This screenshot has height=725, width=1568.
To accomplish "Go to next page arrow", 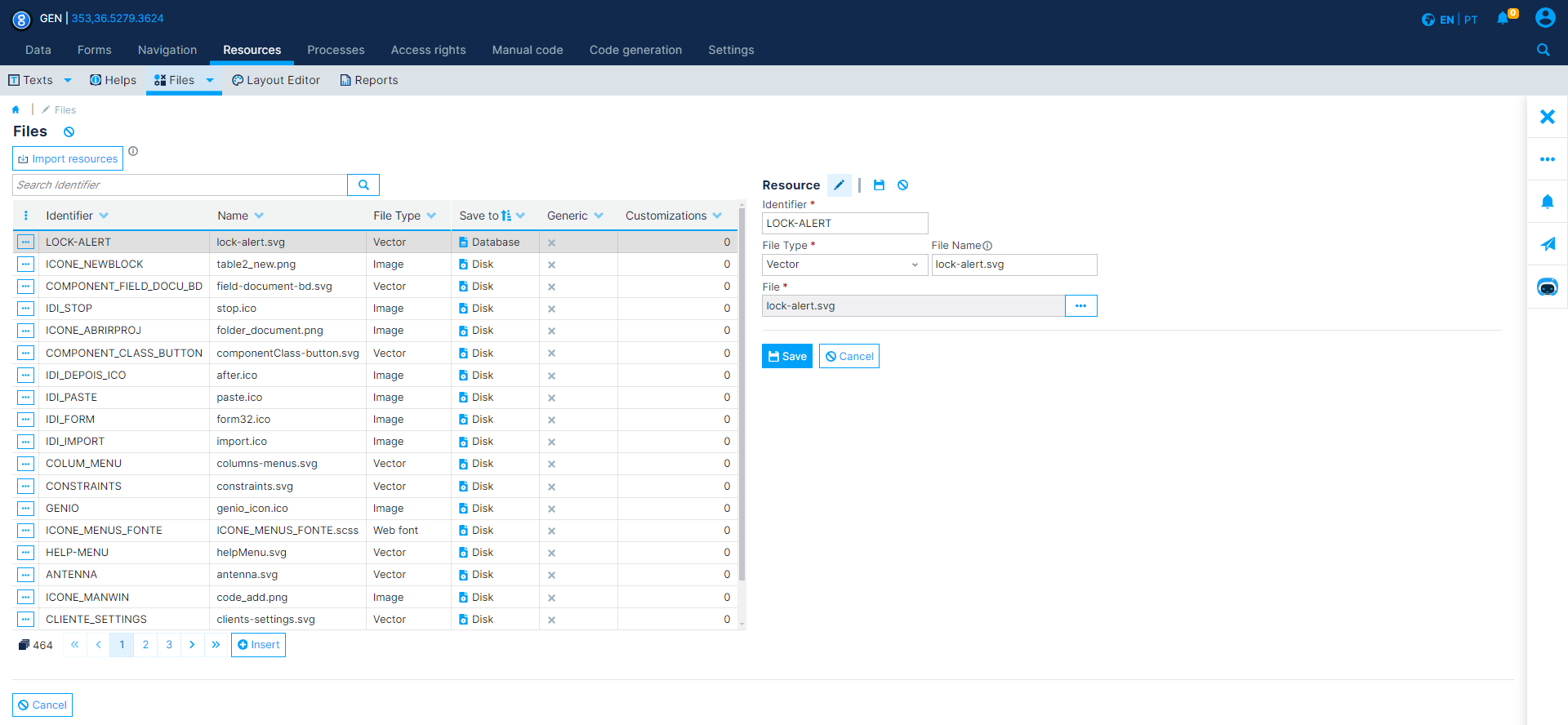I will (192, 645).
